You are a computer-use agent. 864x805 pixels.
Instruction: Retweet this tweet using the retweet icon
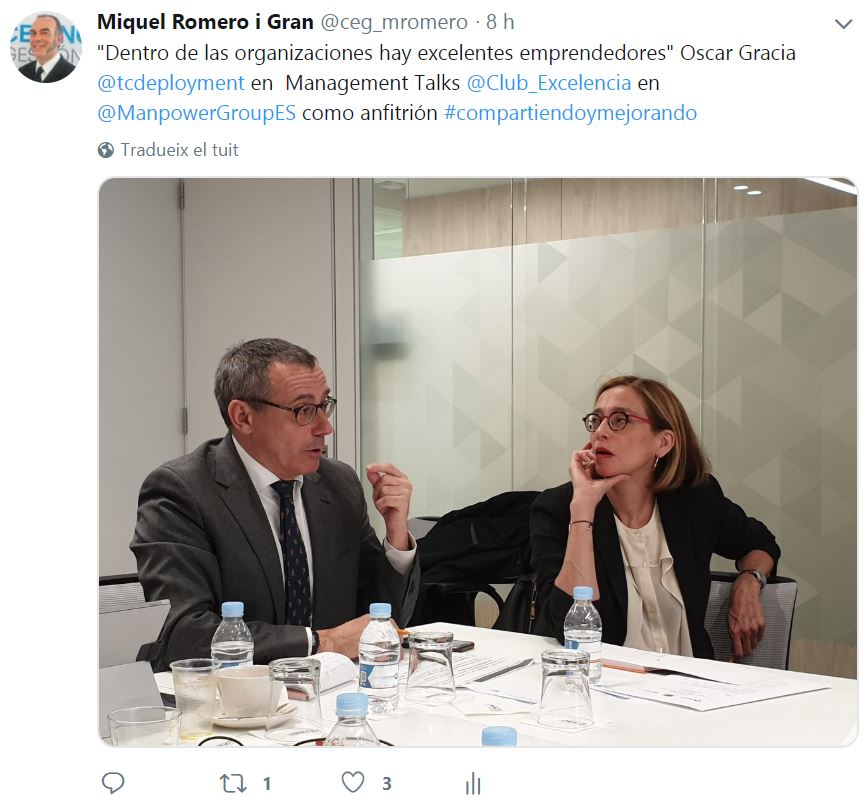[233, 783]
